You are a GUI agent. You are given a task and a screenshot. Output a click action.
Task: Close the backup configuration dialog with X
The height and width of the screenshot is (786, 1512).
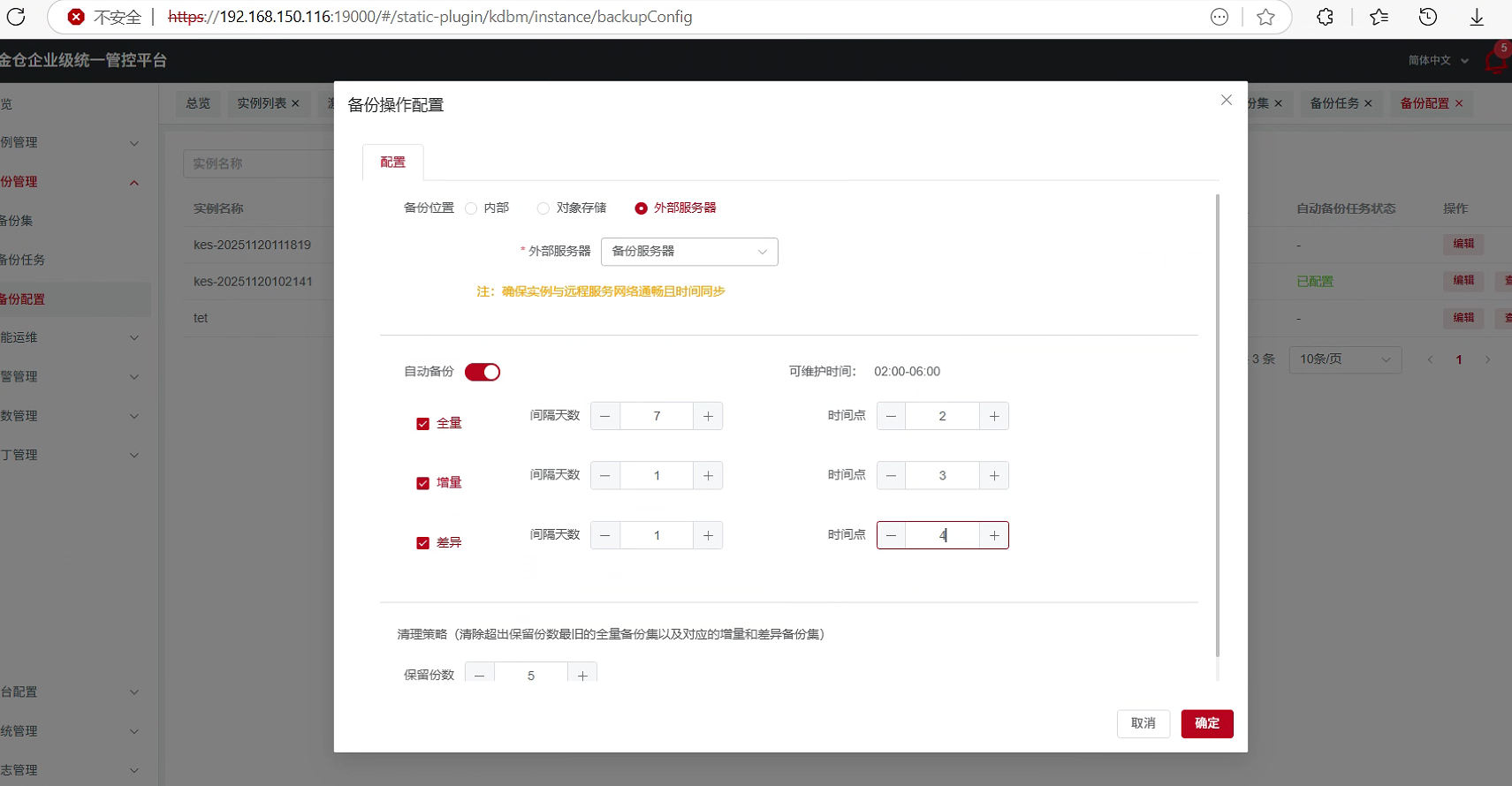coord(1226,101)
